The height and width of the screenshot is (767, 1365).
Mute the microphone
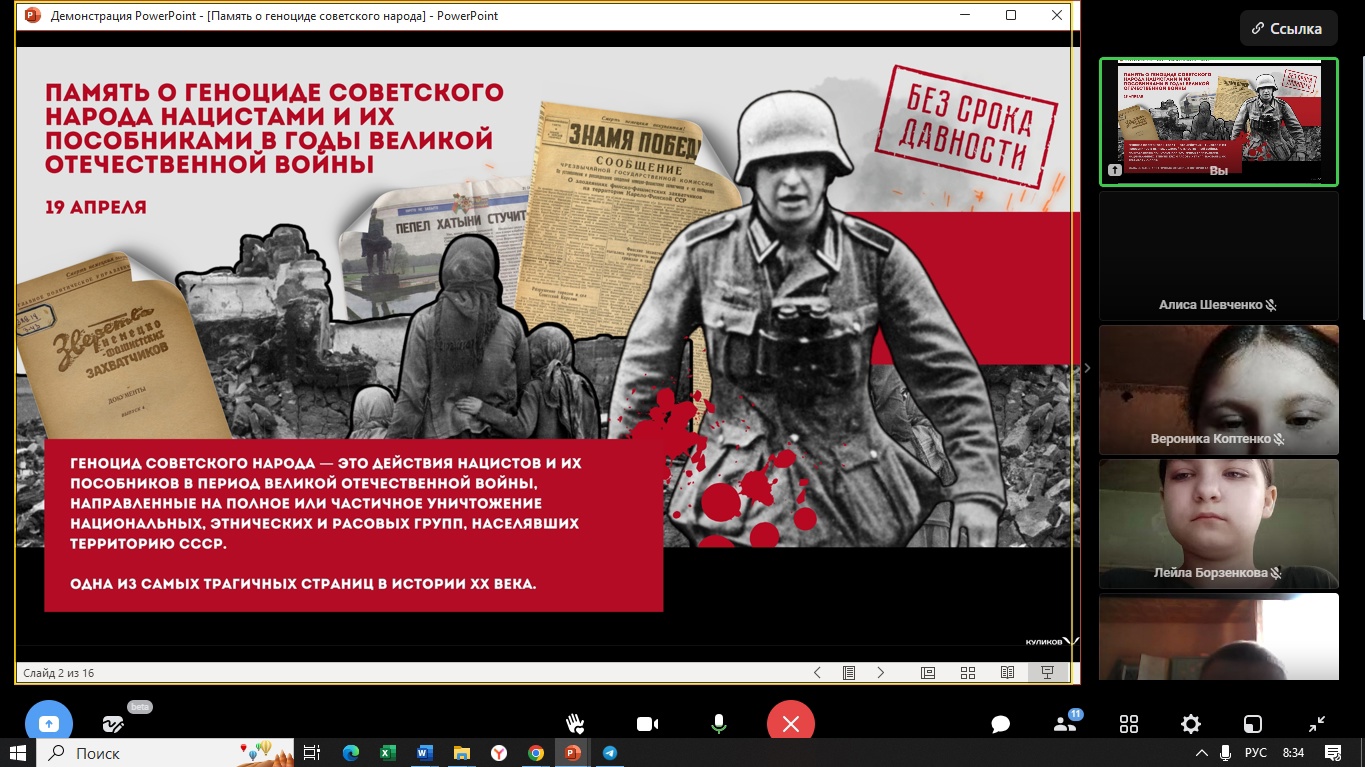(718, 724)
